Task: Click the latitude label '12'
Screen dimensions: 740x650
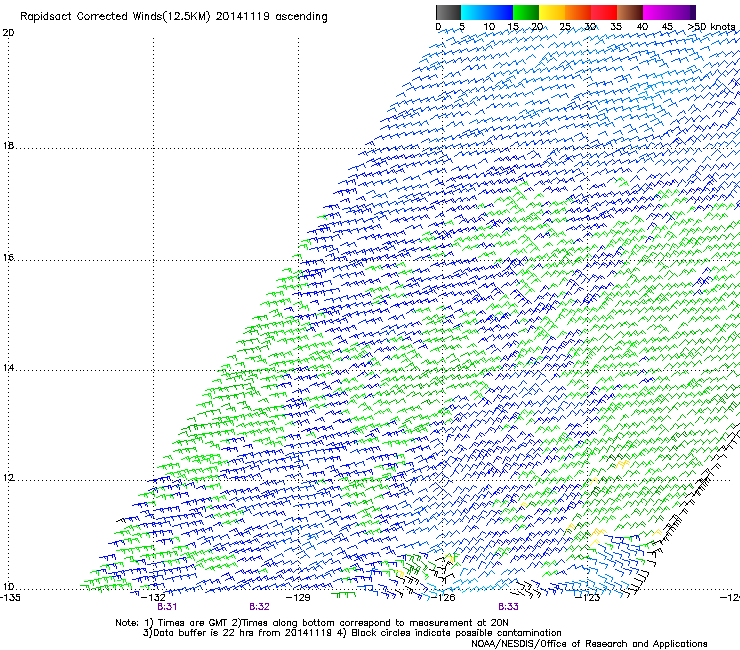Action: pos(8,478)
